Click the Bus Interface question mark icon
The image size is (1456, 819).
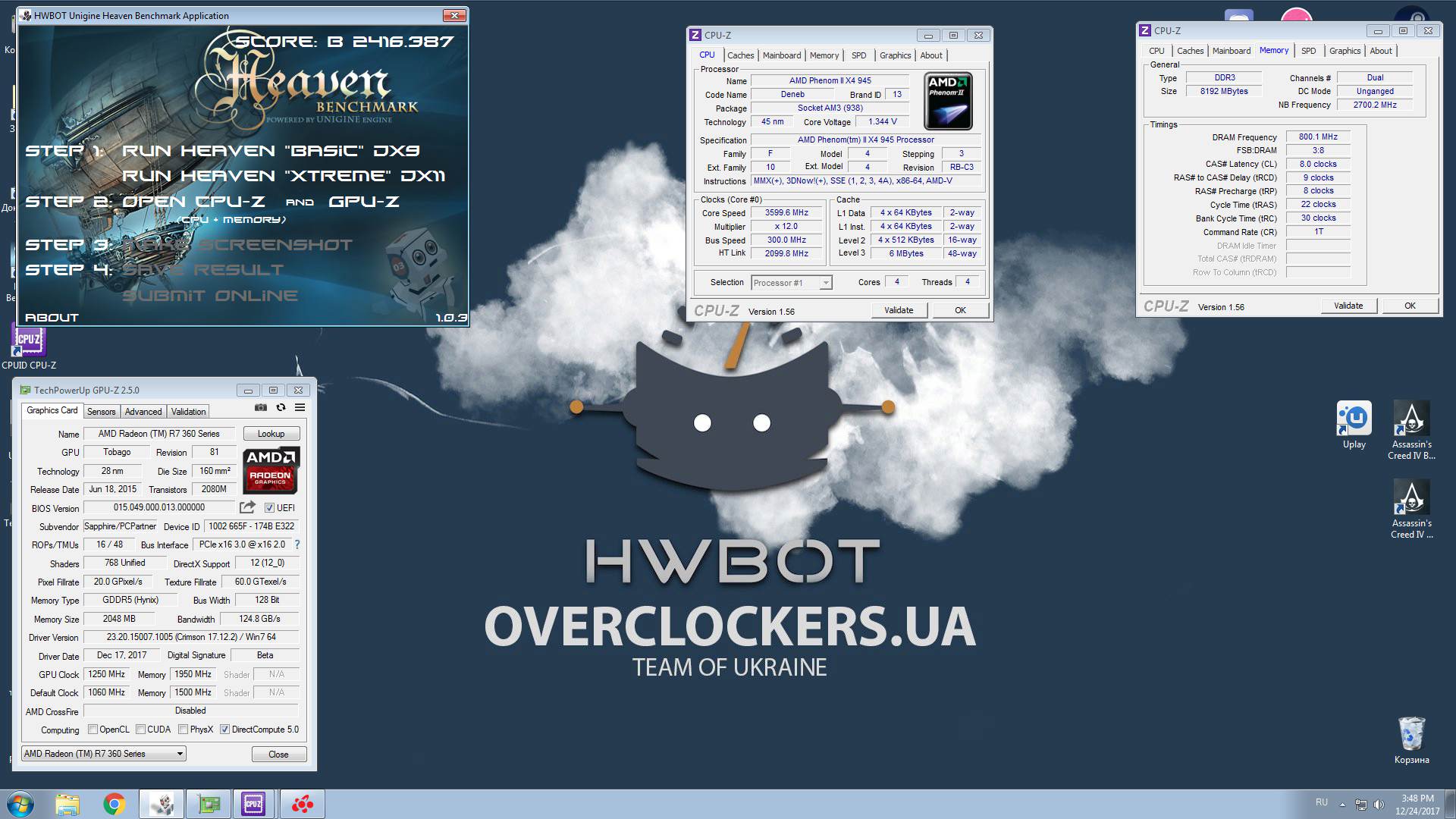click(x=297, y=544)
